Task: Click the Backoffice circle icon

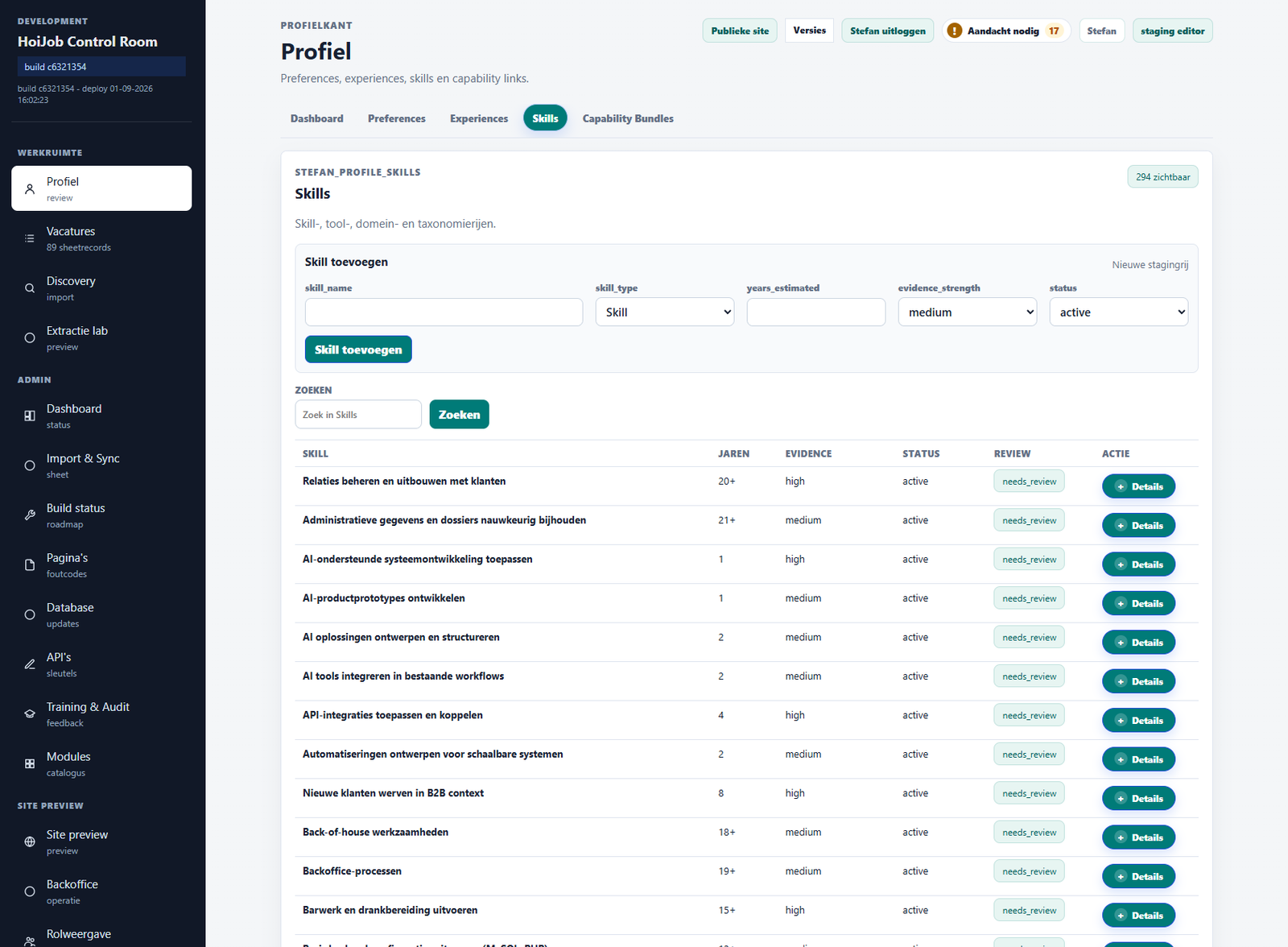Action: tap(30, 891)
